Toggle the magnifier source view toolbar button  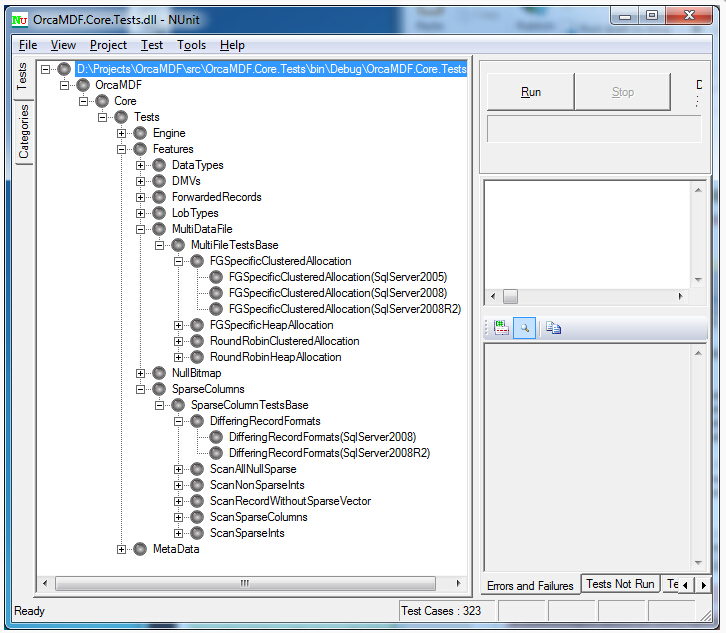525,328
